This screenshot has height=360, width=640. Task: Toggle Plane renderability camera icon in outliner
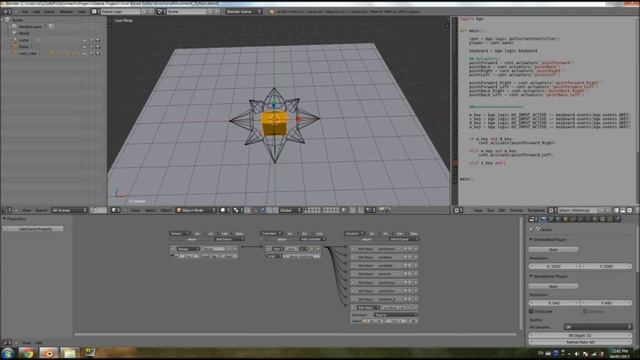pos(98,47)
